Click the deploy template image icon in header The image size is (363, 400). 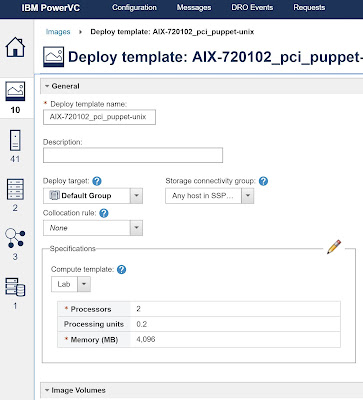click(x=54, y=57)
